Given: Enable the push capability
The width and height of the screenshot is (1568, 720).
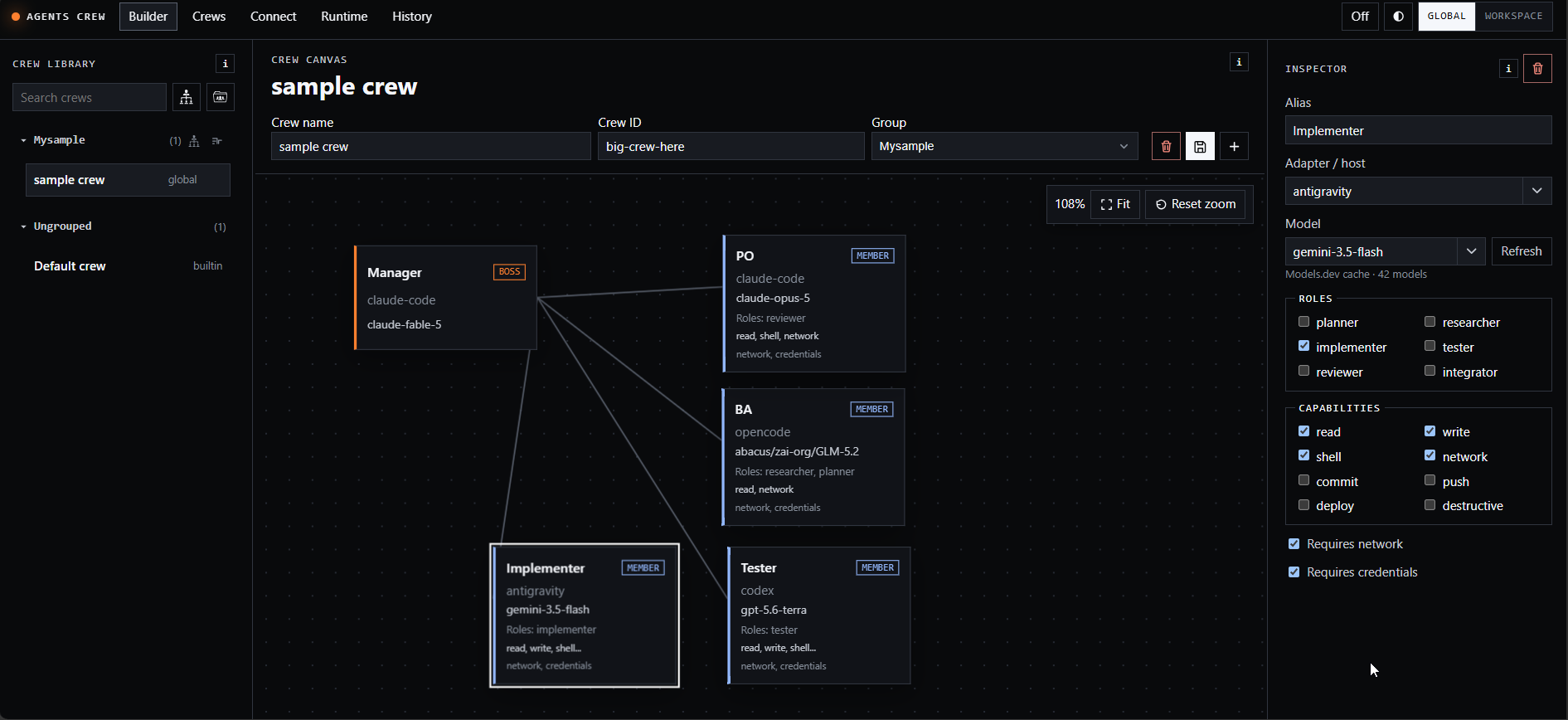Looking at the screenshot, I should coord(1430,480).
